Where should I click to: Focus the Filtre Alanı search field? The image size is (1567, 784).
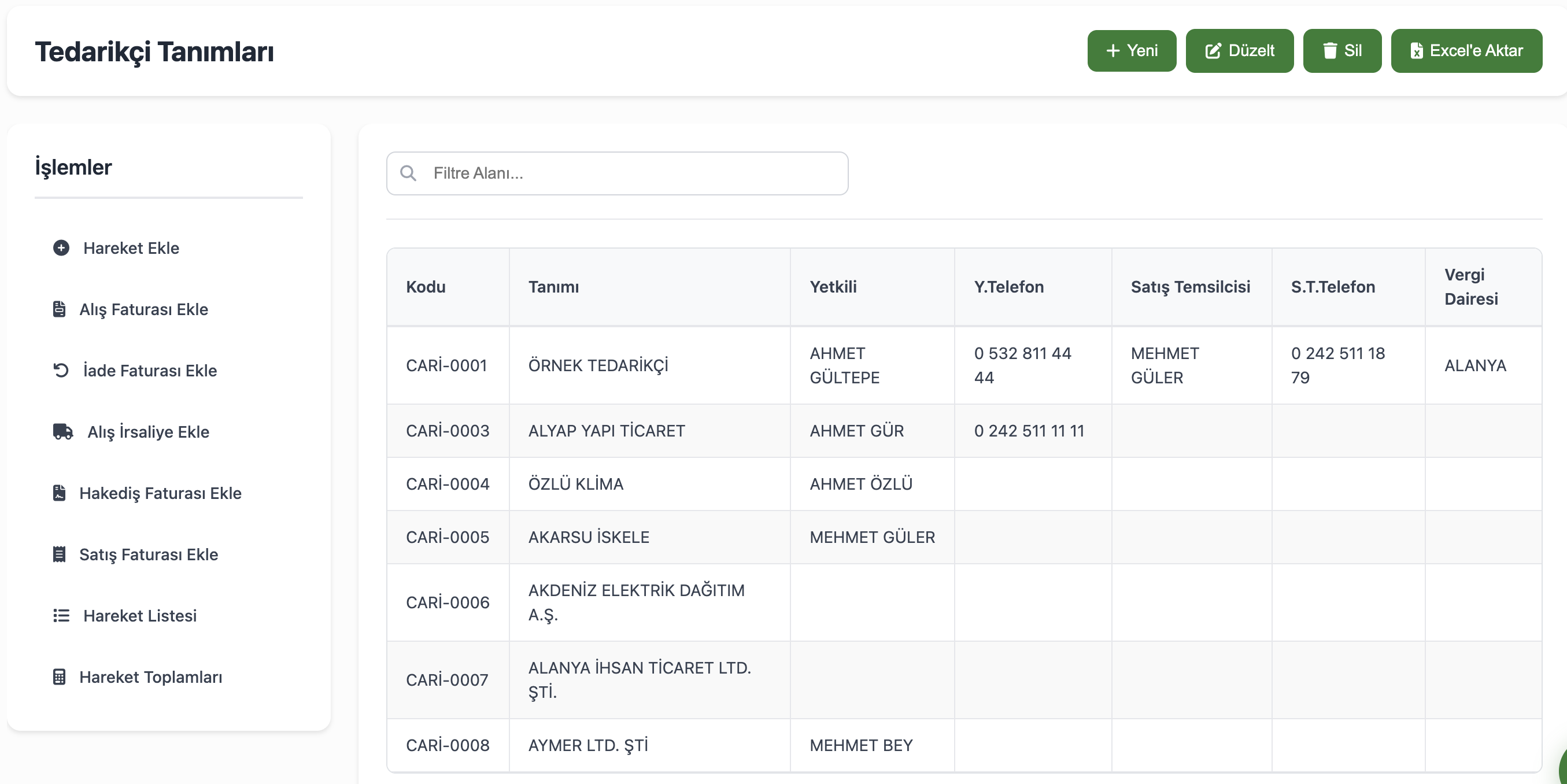pyautogui.click(x=633, y=173)
